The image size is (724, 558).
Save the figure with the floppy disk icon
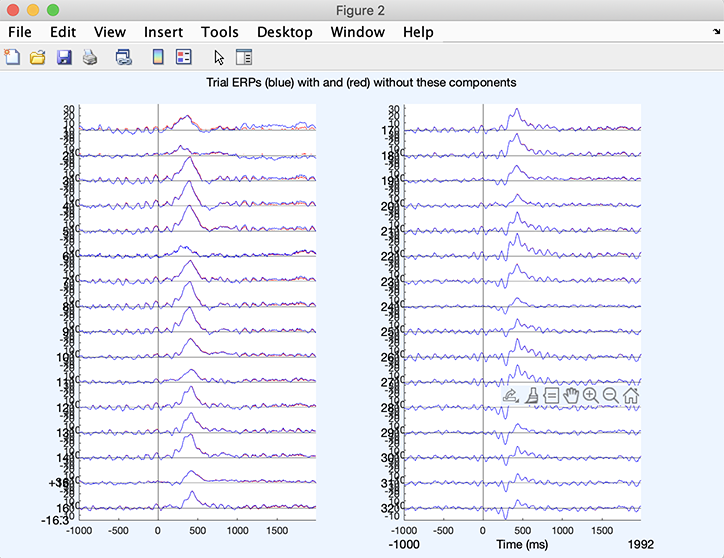tap(64, 57)
